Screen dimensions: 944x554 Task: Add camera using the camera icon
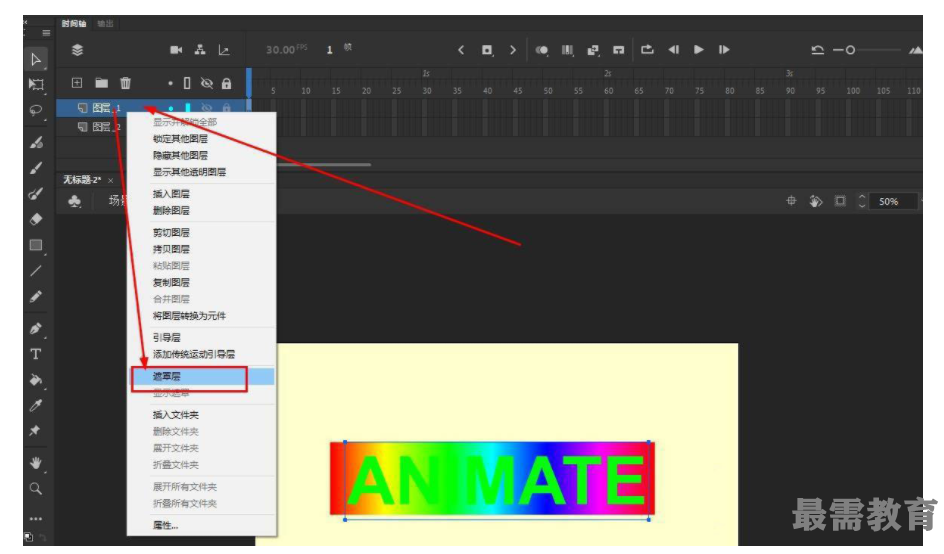coord(176,50)
